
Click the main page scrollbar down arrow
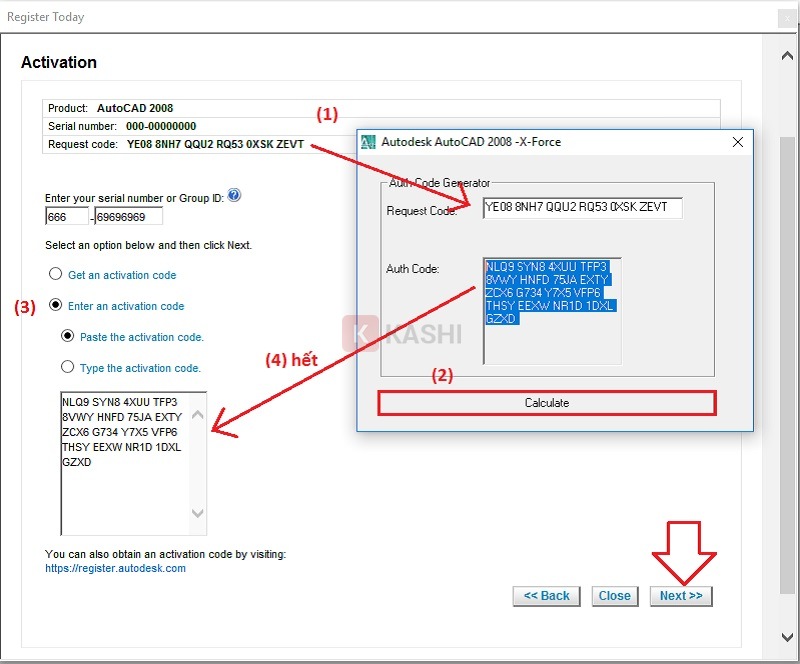click(787, 637)
